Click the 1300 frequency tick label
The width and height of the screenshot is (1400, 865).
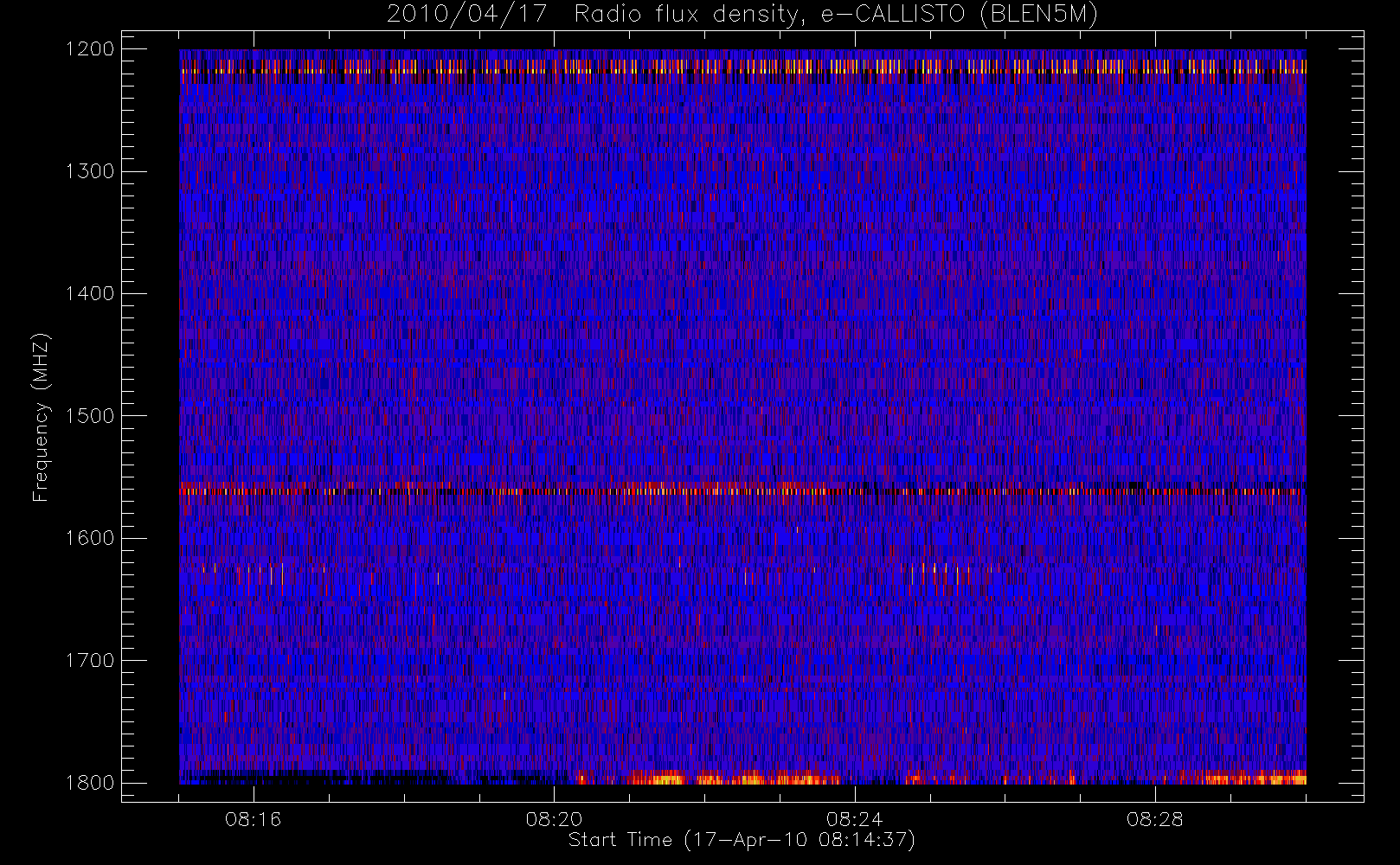pos(90,171)
